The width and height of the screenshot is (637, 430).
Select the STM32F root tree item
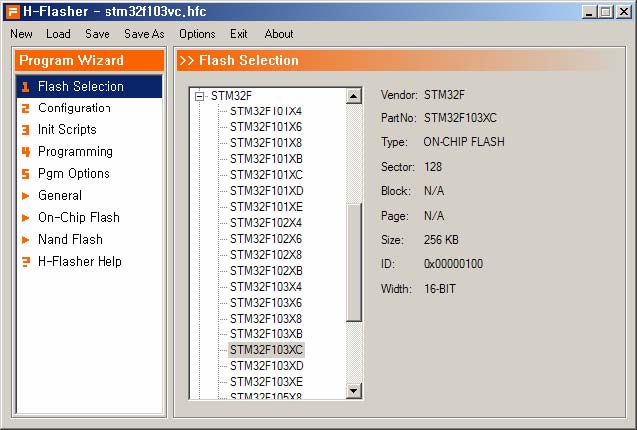click(x=231, y=96)
